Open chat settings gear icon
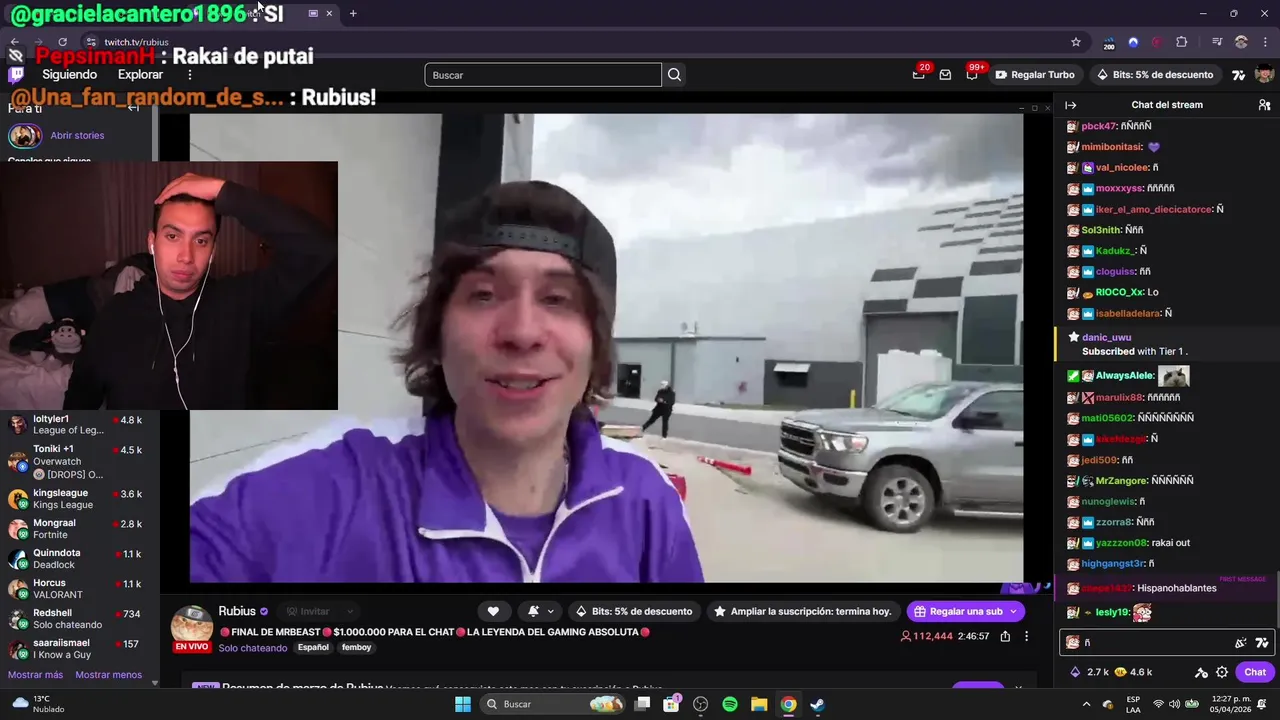 click(x=1222, y=672)
